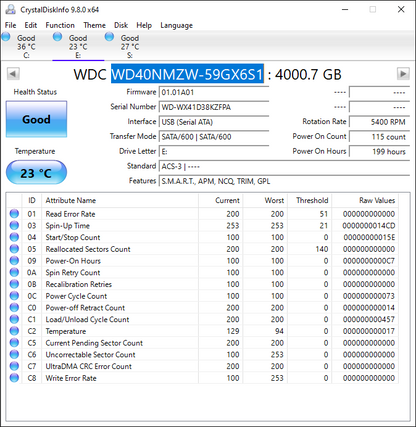Image resolution: width=416 pixels, height=427 pixels.
Task: Click the Current column header
Action: (220, 200)
